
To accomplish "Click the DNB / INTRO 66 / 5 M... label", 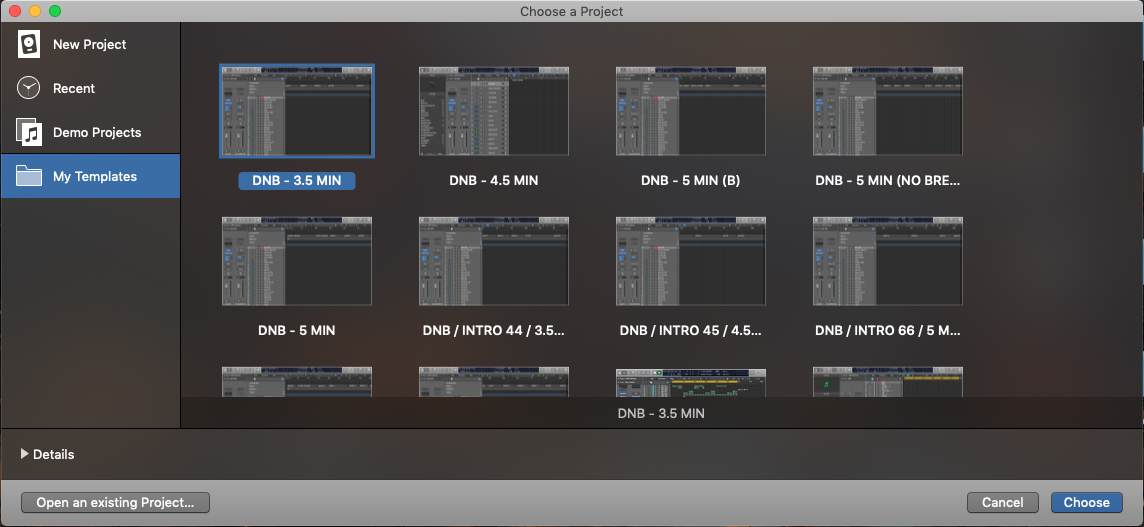I will 888,330.
